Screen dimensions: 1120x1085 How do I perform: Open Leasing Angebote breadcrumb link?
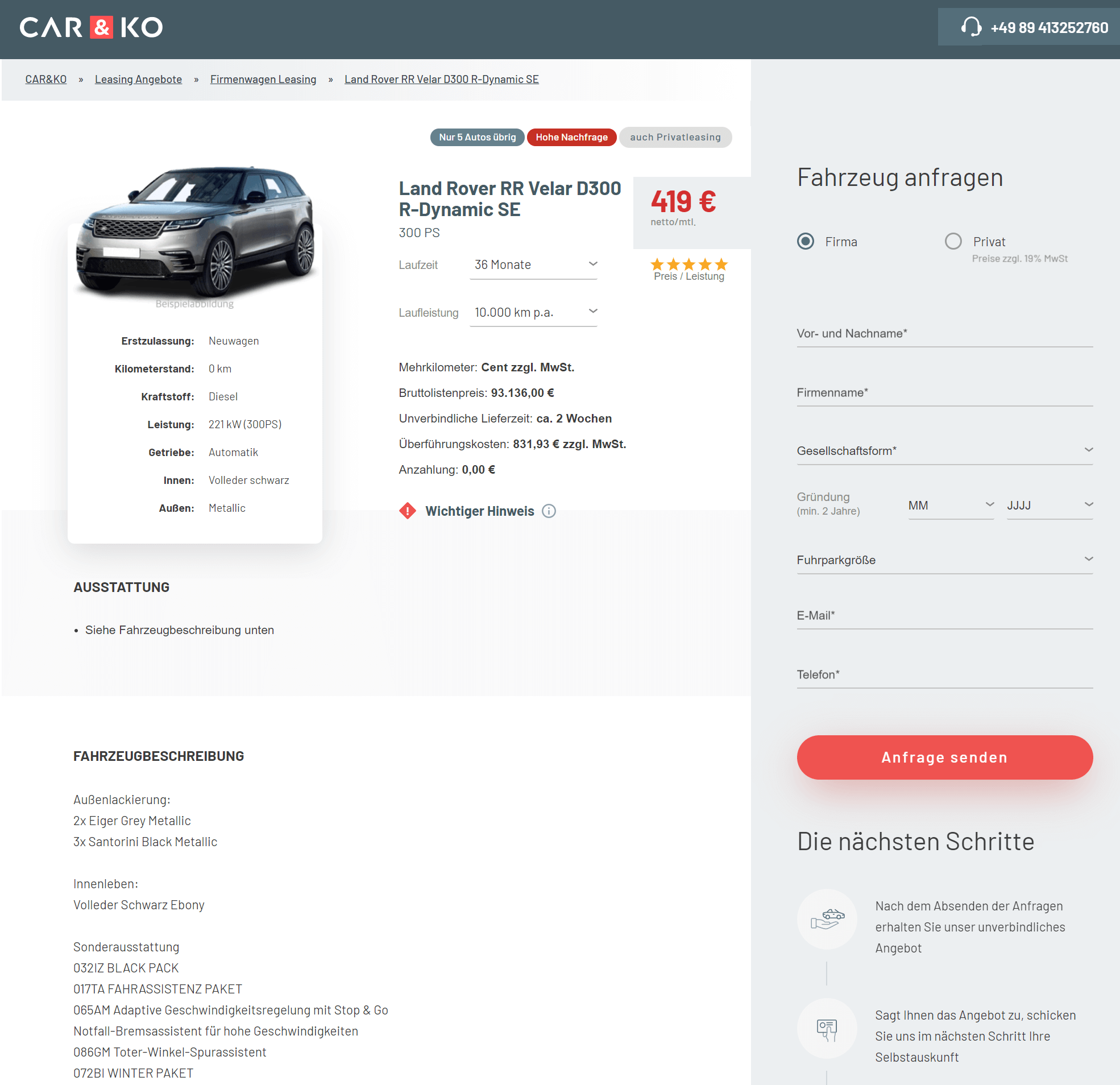(138, 80)
